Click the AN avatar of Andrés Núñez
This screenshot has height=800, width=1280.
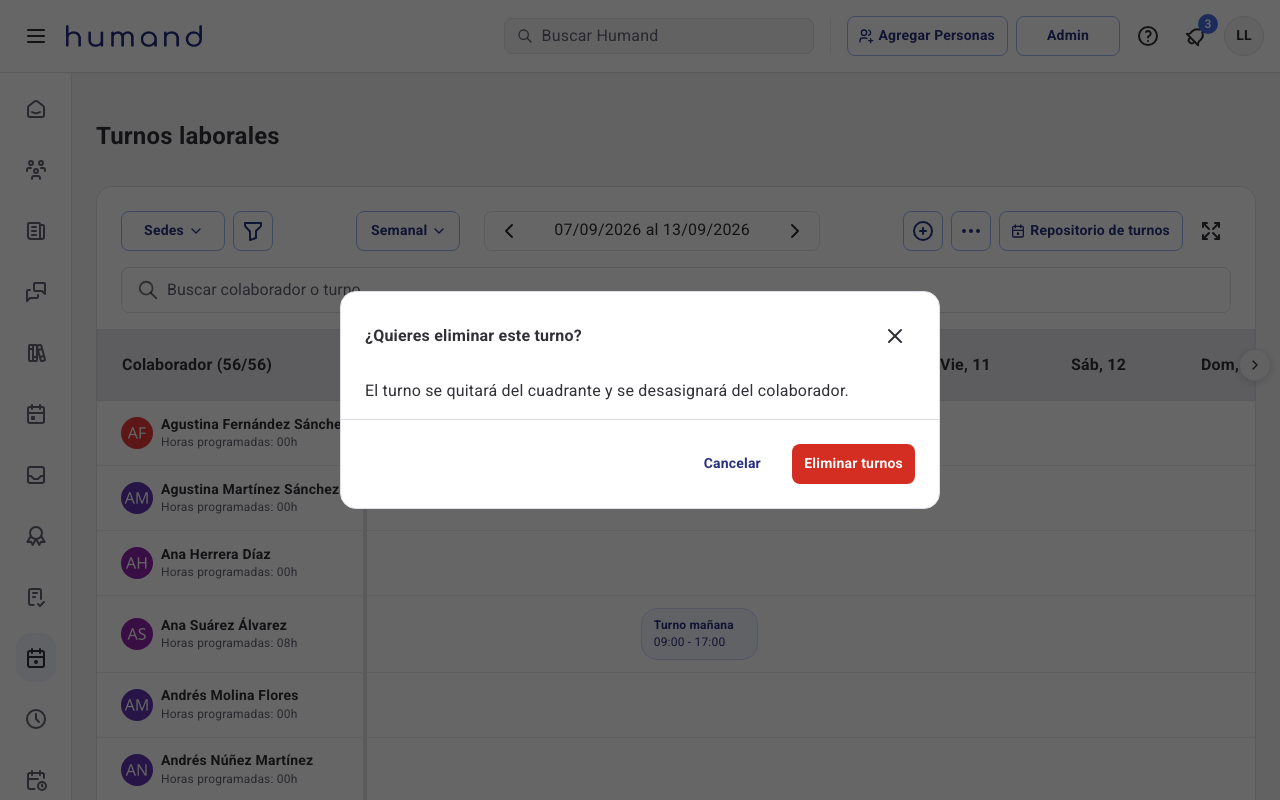(x=137, y=770)
